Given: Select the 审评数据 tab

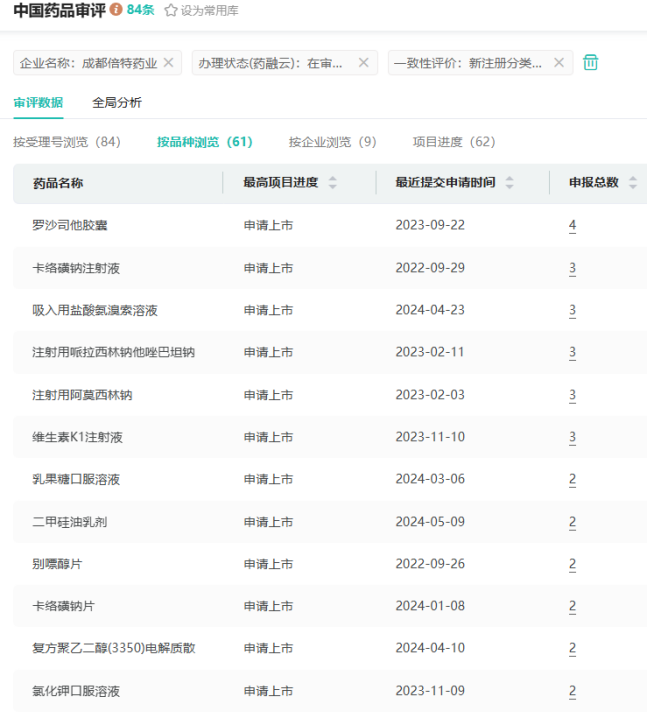Looking at the screenshot, I should coord(38,102).
